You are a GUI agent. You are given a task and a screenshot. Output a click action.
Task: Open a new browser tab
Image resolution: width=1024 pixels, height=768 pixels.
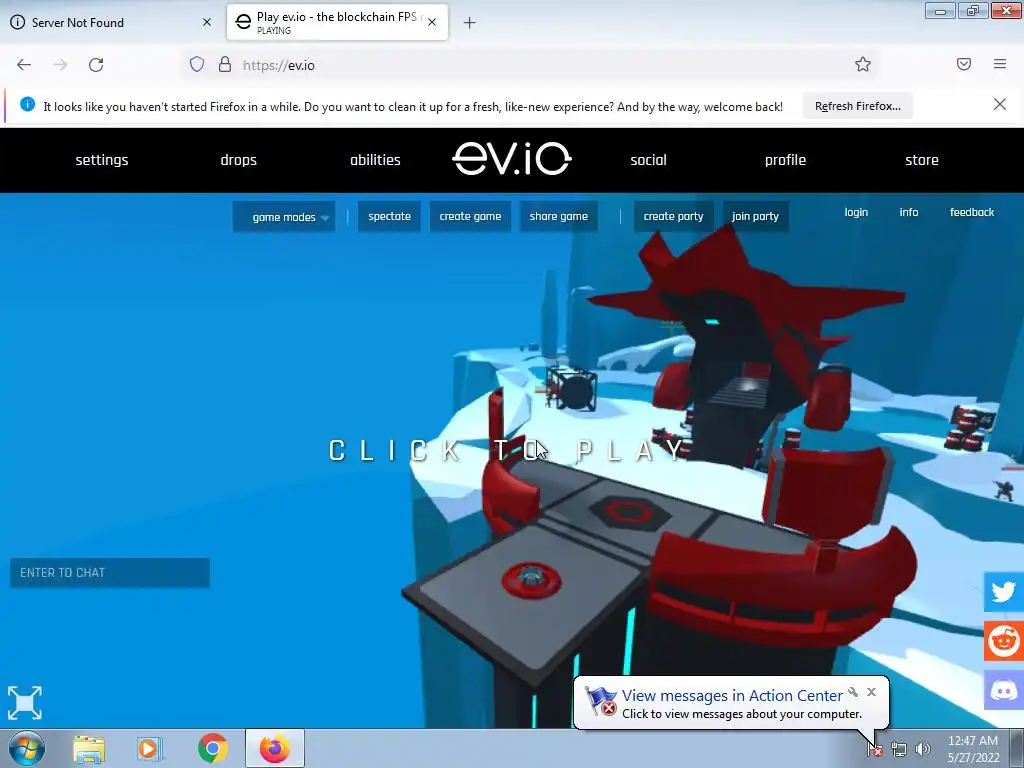(470, 23)
